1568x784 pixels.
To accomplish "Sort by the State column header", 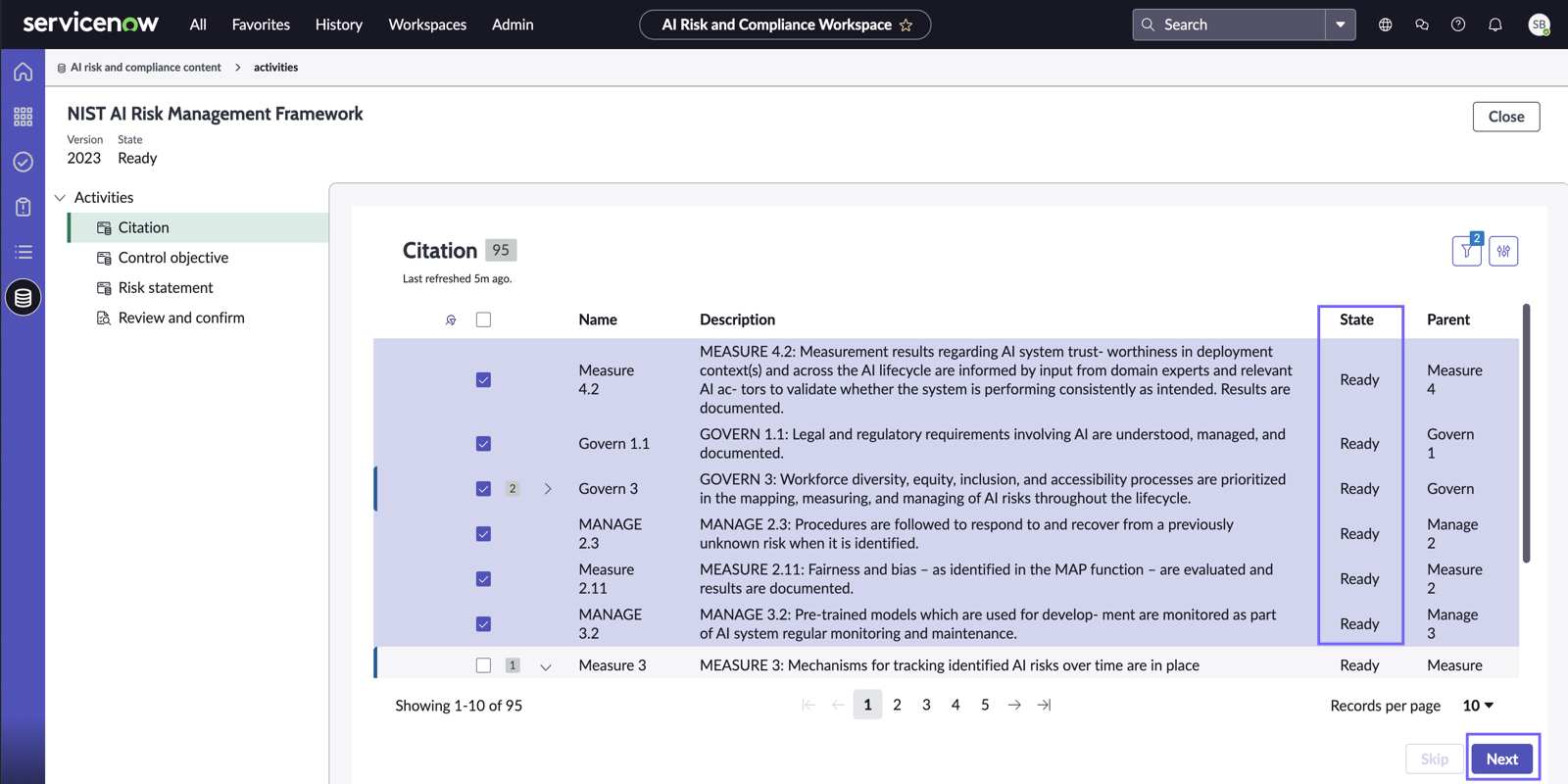I will coord(1356,319).
